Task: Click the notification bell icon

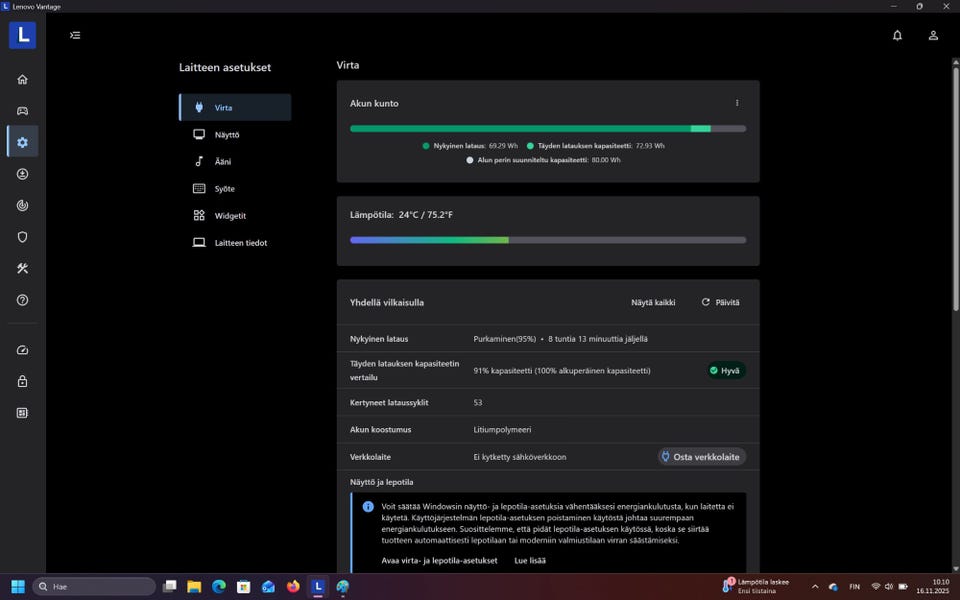Action: pyautogui.click(x=897, y=35)
